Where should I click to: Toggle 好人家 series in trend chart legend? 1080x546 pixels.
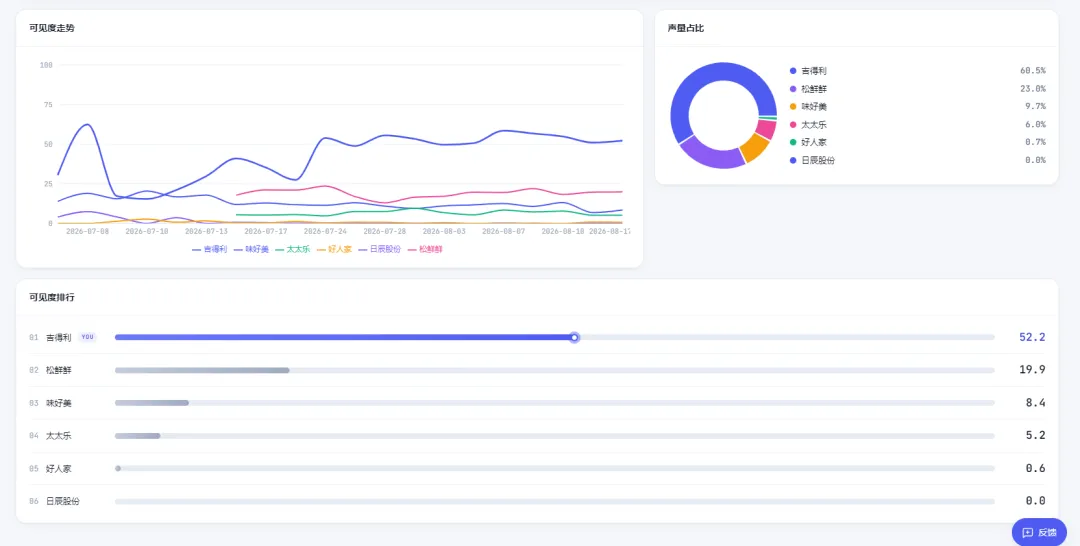335,249
